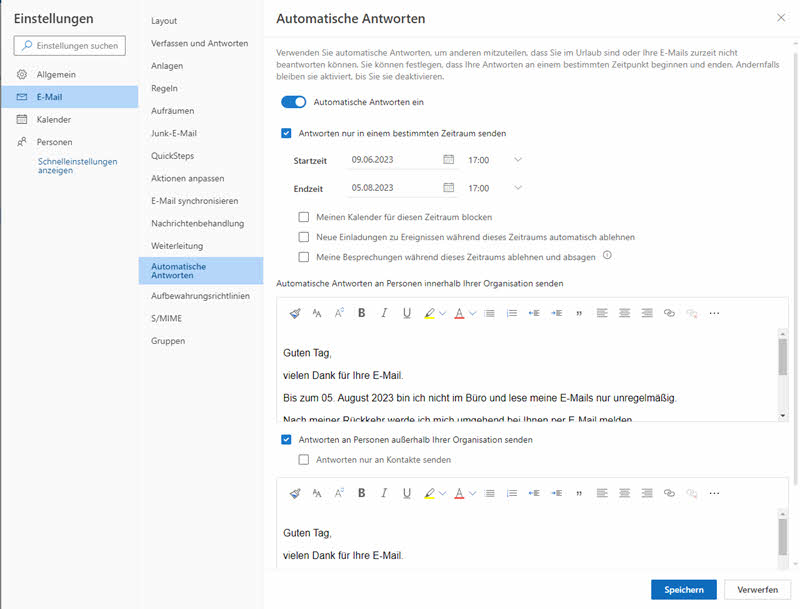
Task: Open font color dropdown in external toolbar
Action: 472,493
